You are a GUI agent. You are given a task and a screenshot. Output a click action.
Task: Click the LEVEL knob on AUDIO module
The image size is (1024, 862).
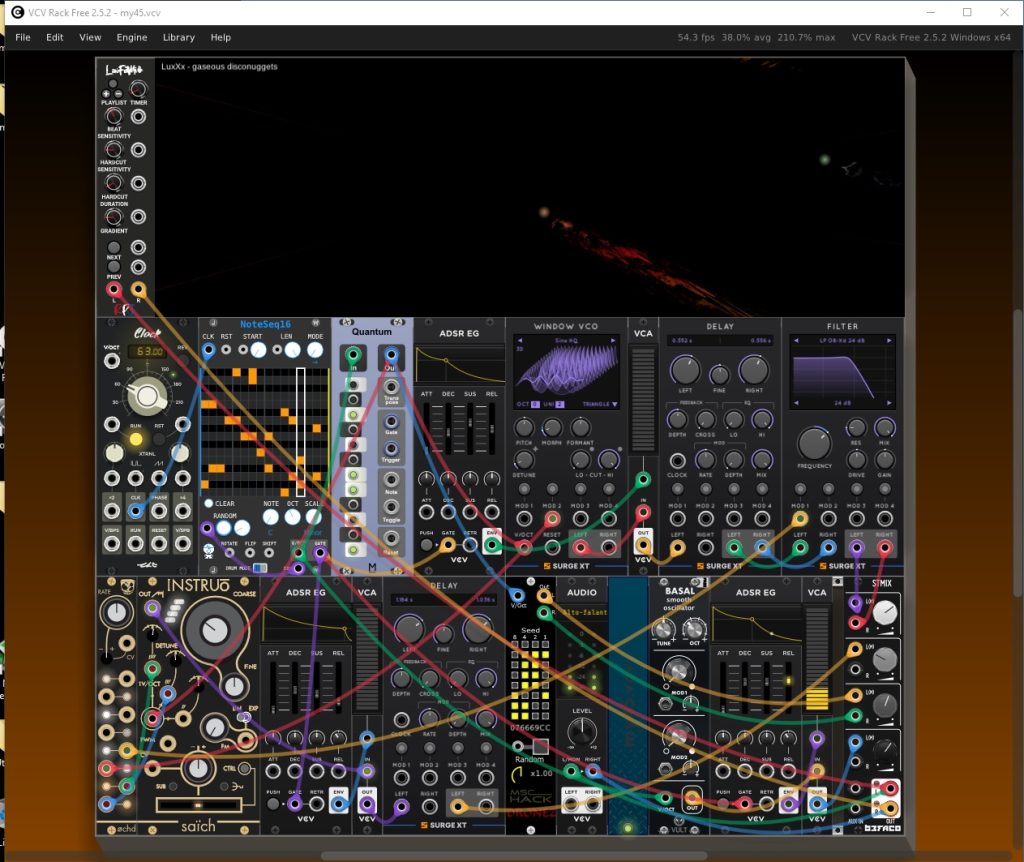[x=581, y=732]
